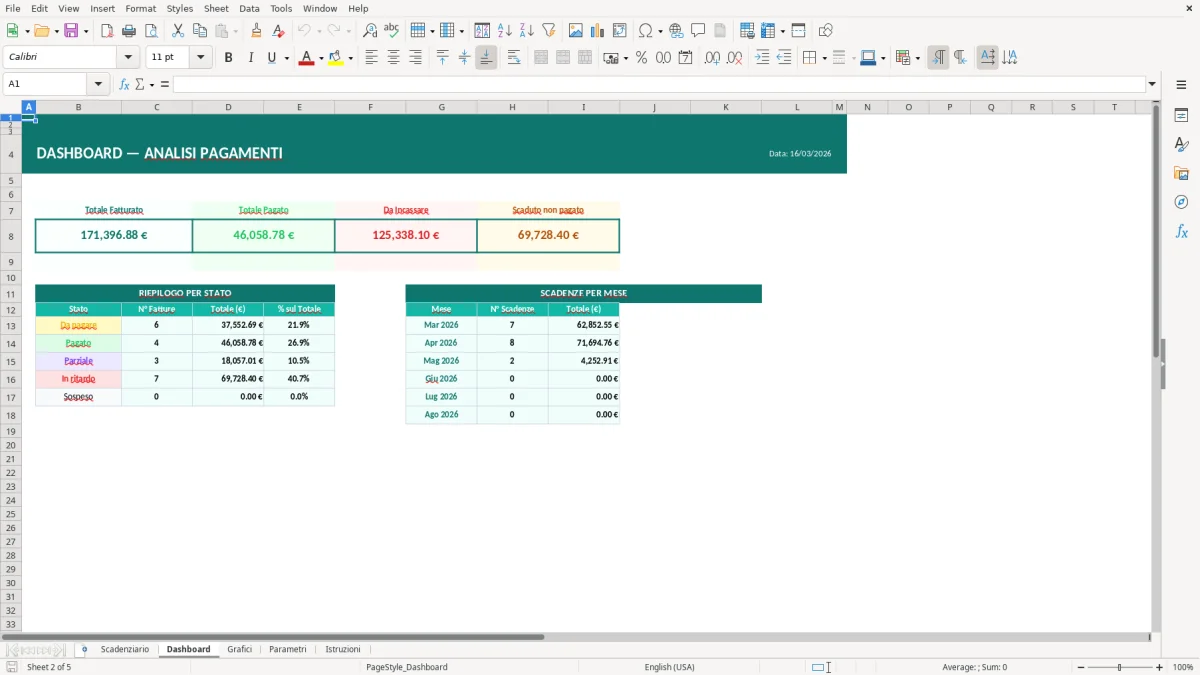The image size is (1200, 675).
Task: Toggle italic formatting
Action: (x=250, y=58)
